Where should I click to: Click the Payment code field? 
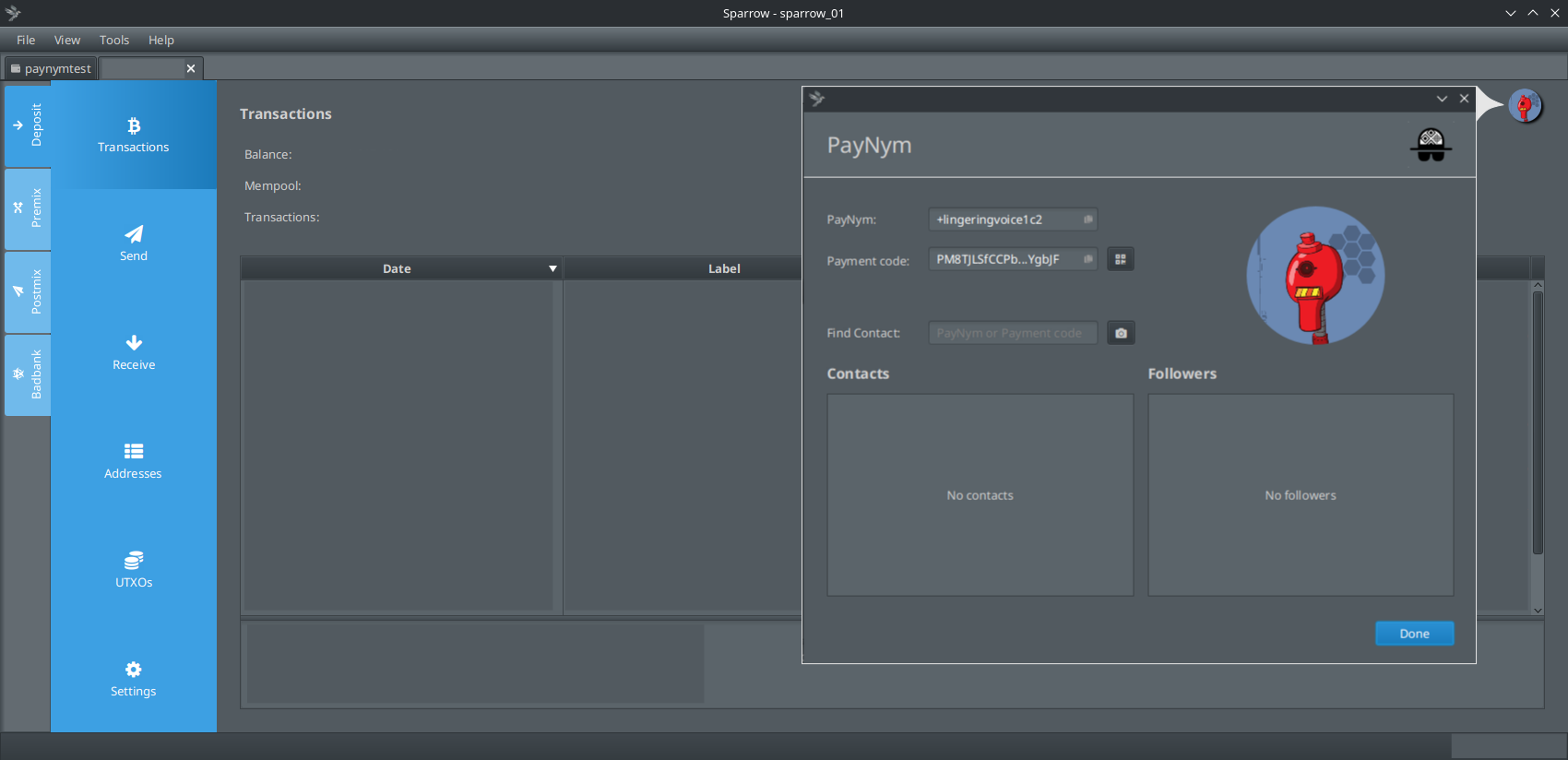point(1013,259)
